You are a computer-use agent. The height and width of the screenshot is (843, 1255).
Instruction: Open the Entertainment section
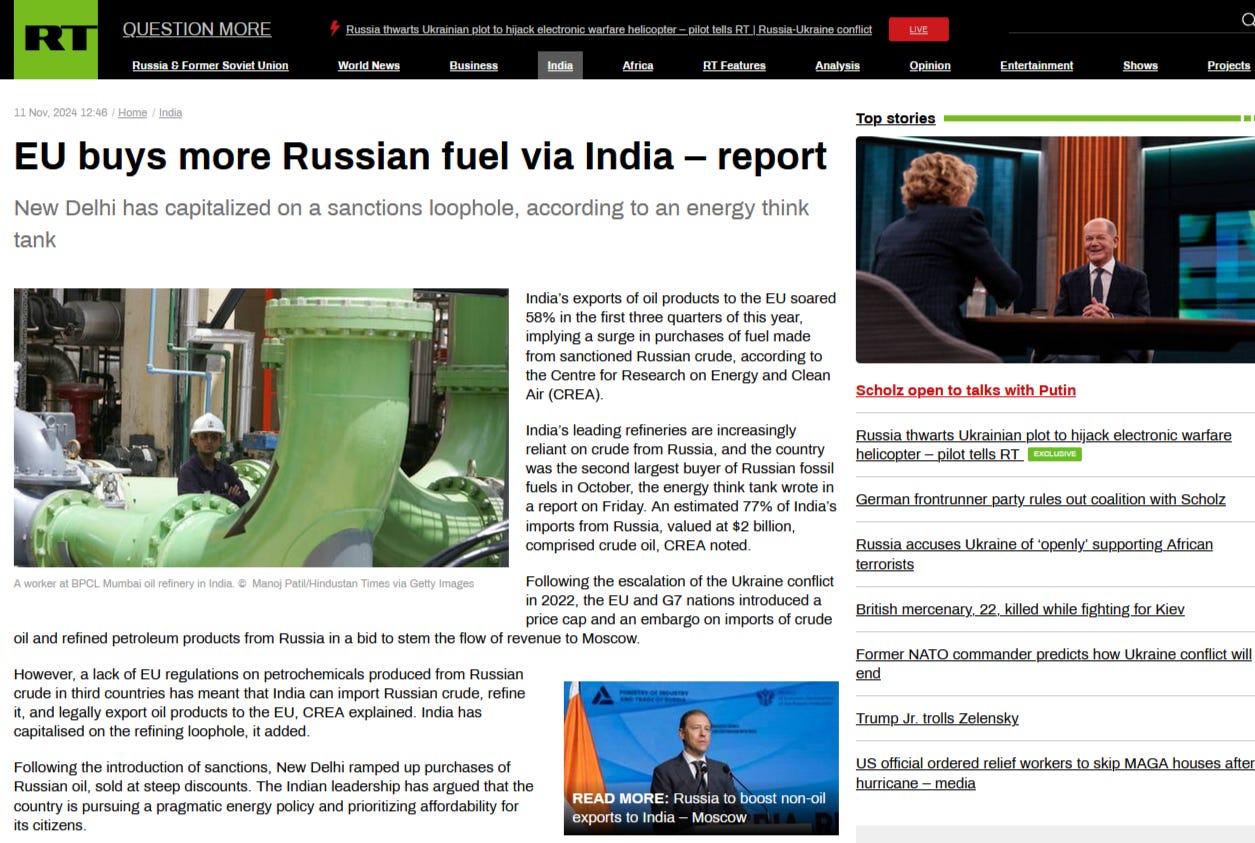(1037, 66)
